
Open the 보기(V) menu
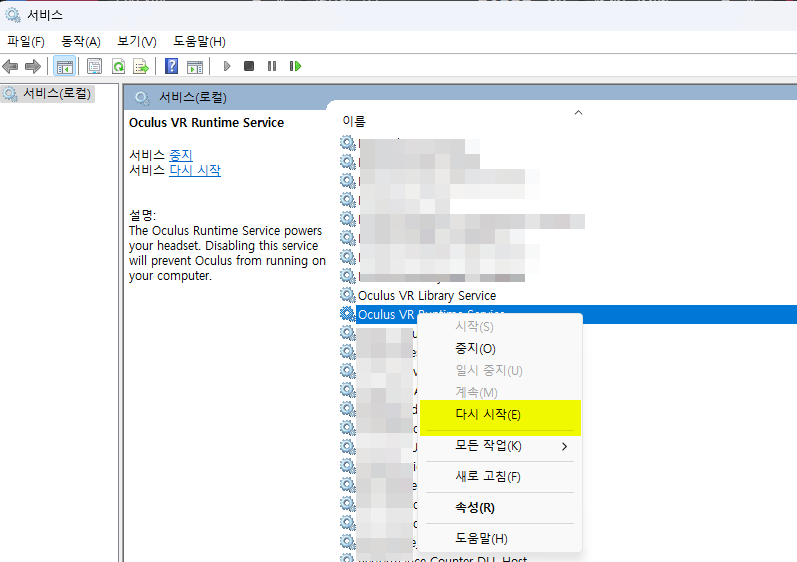(137, 42)
